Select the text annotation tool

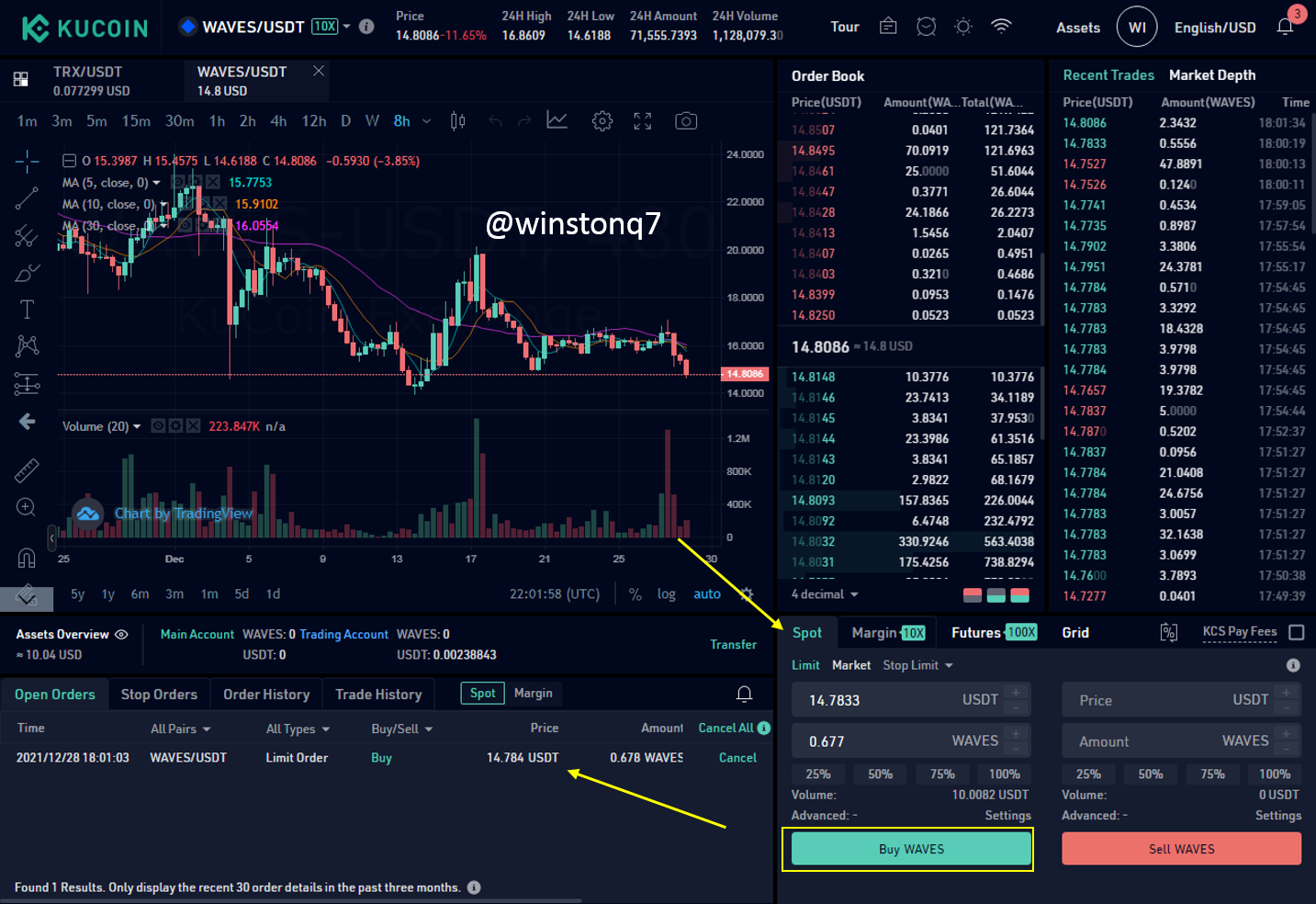[27, 310]
